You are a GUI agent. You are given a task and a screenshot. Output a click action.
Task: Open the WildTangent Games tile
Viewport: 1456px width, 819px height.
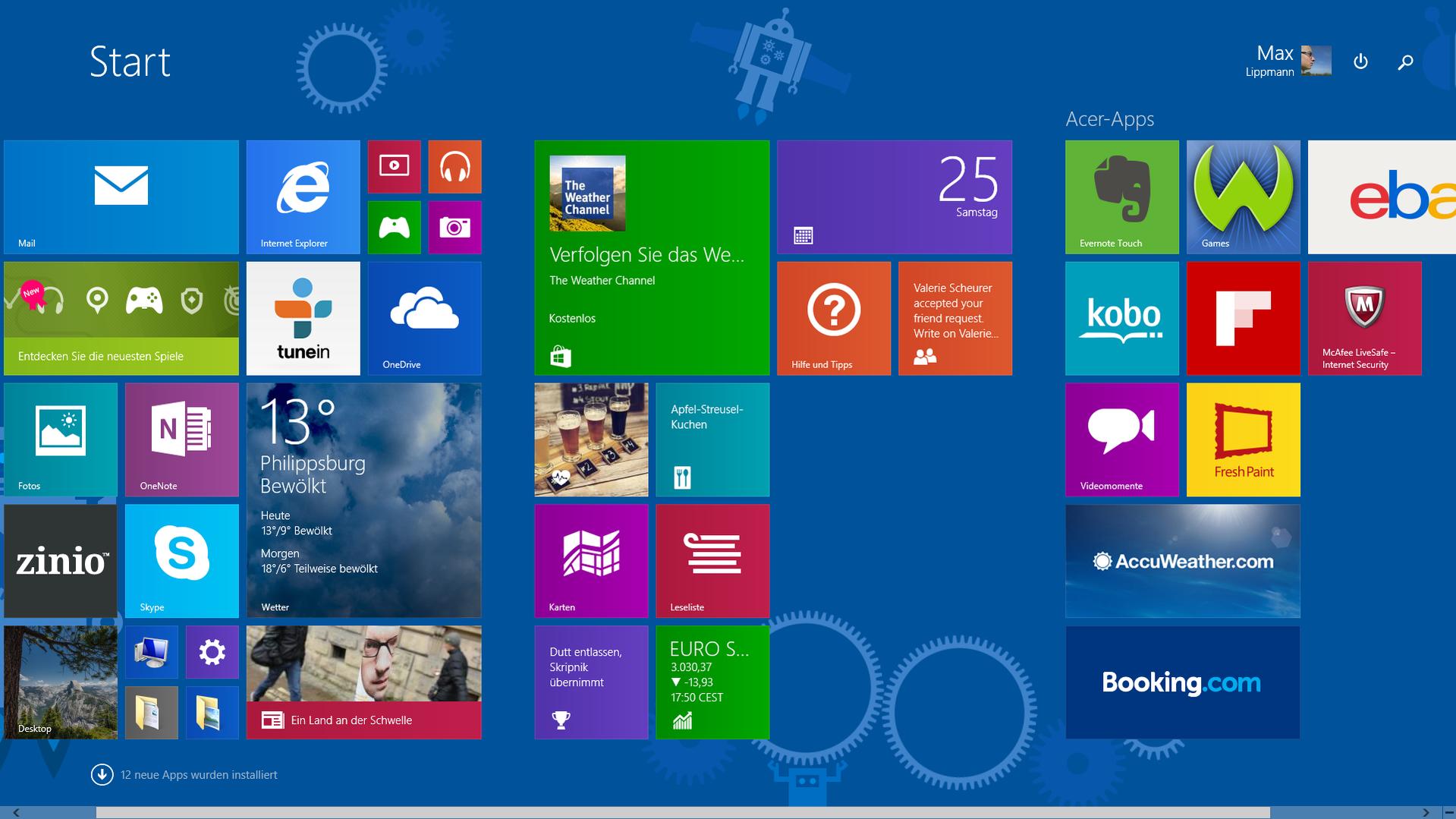click(x=1244, y=197)
